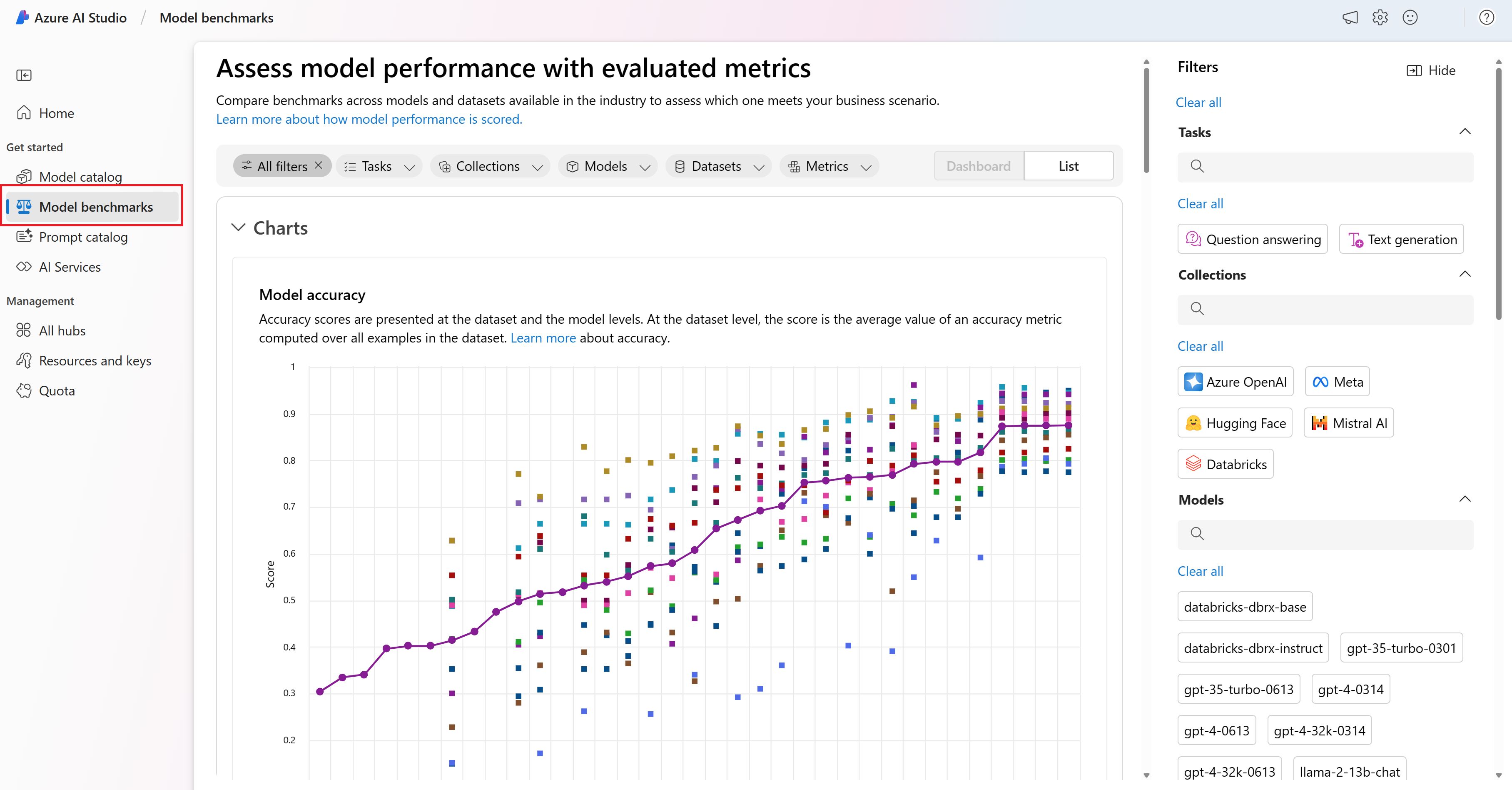Screen dimensions: 1512x790
Task: Open the Metrics filter dropdown
Action: click(x=829, y=166)
